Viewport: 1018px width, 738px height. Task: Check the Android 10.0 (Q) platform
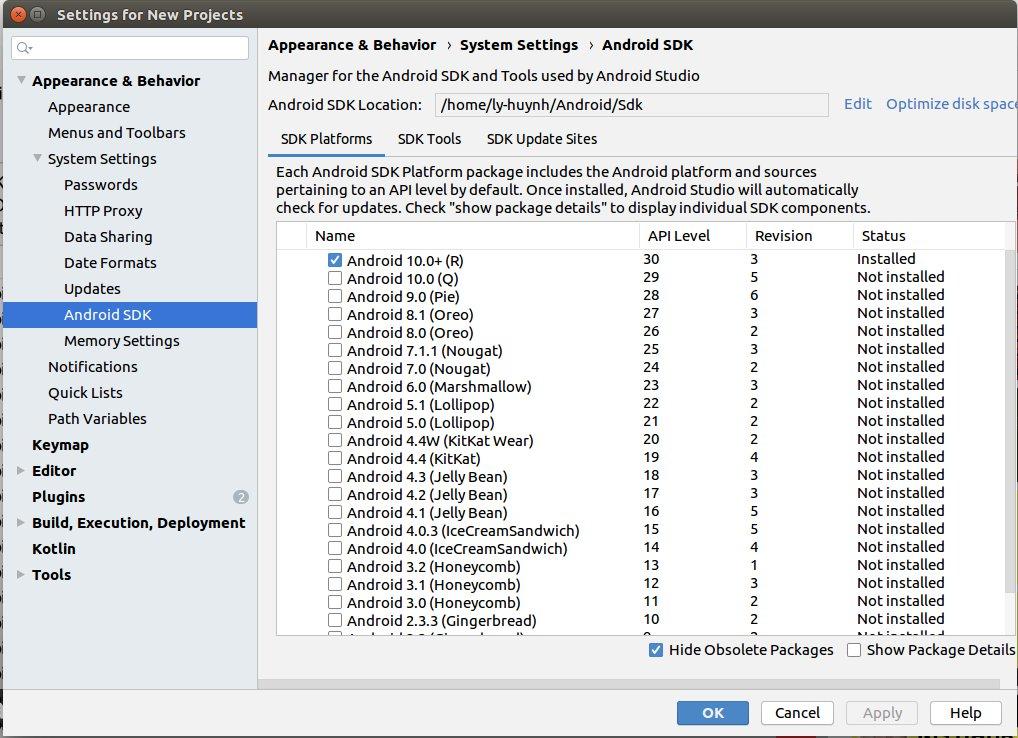[x=335, y=278]
